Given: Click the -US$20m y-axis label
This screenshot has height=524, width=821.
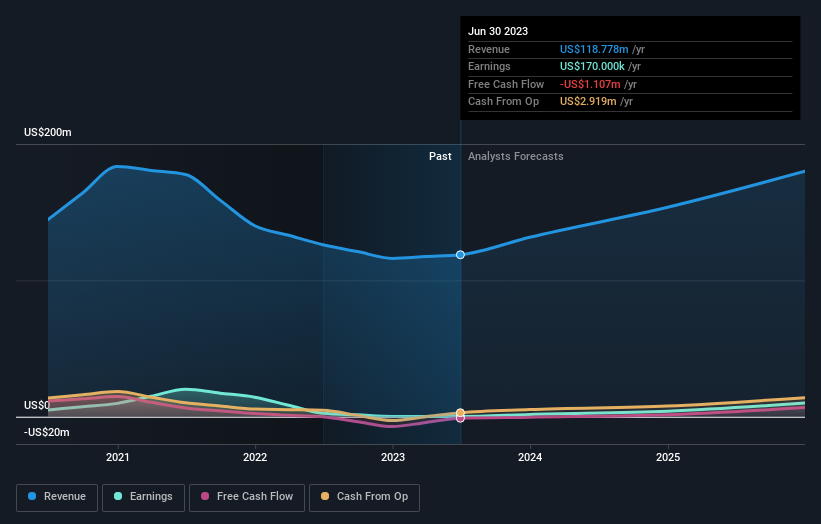Looking at the screenshot, I should (47, 432).
